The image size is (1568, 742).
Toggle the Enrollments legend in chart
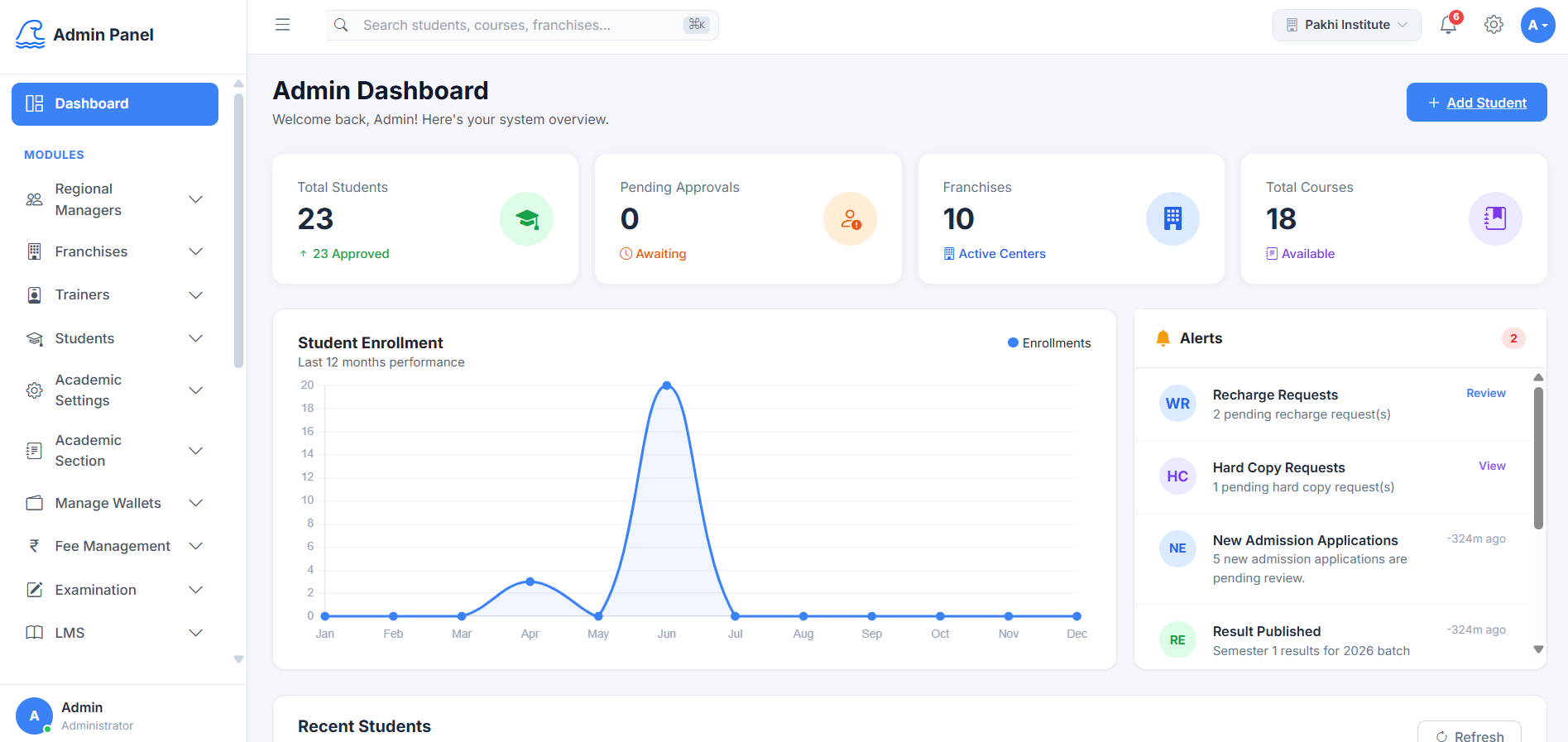pos(1049,343)
